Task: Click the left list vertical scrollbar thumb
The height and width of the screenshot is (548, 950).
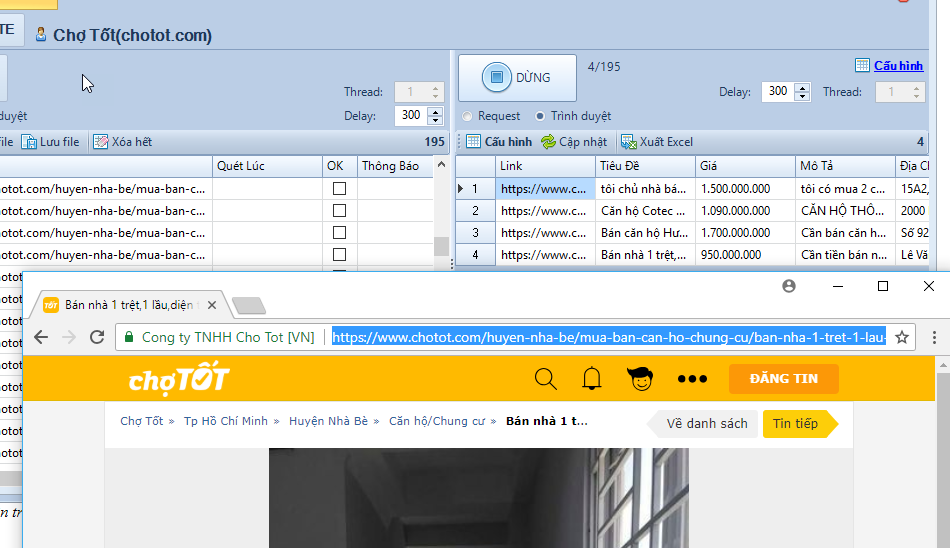Action: 441,246
